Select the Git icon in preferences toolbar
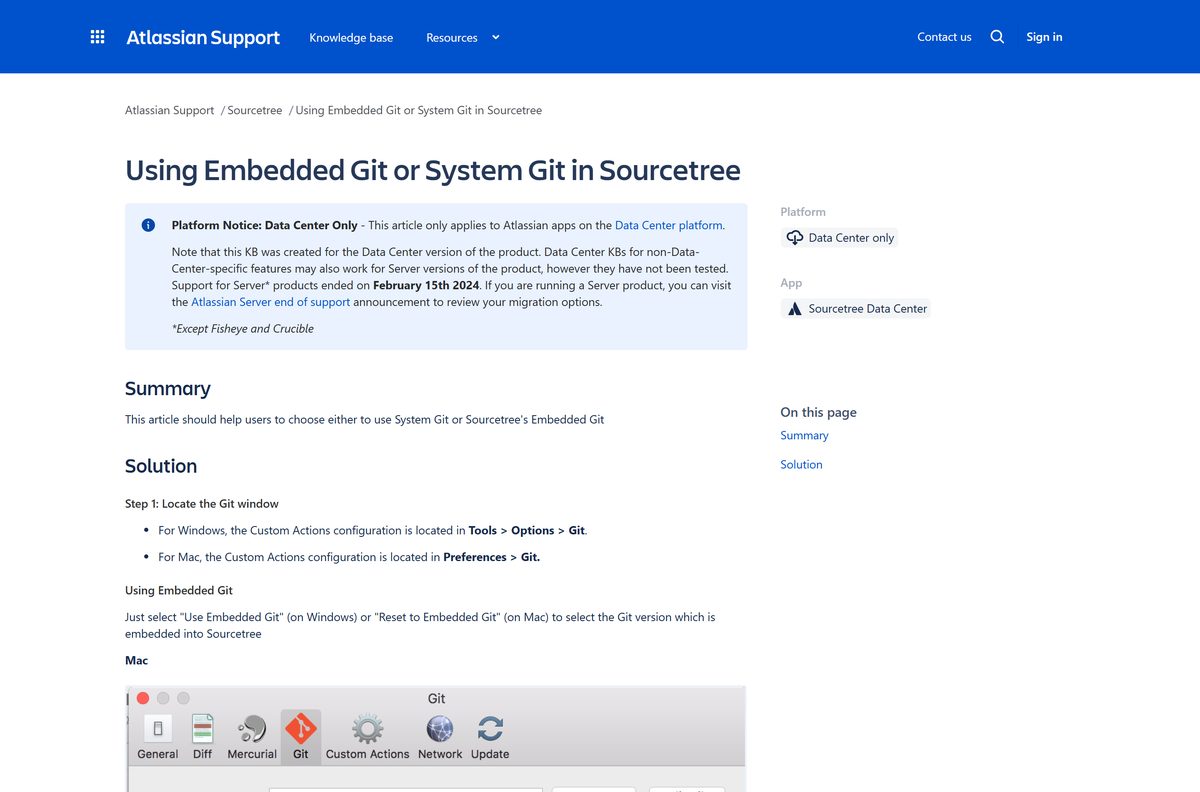 pyautogui.click(x=300, y=728)
